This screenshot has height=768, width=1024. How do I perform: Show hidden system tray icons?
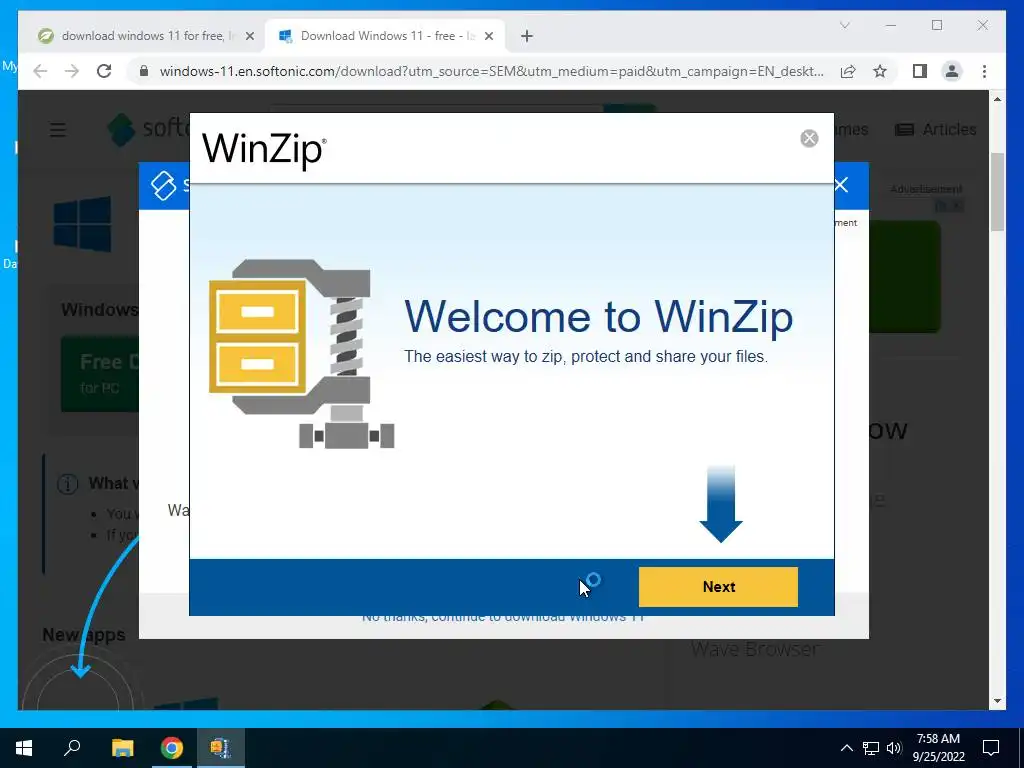(x=846, y=748)
